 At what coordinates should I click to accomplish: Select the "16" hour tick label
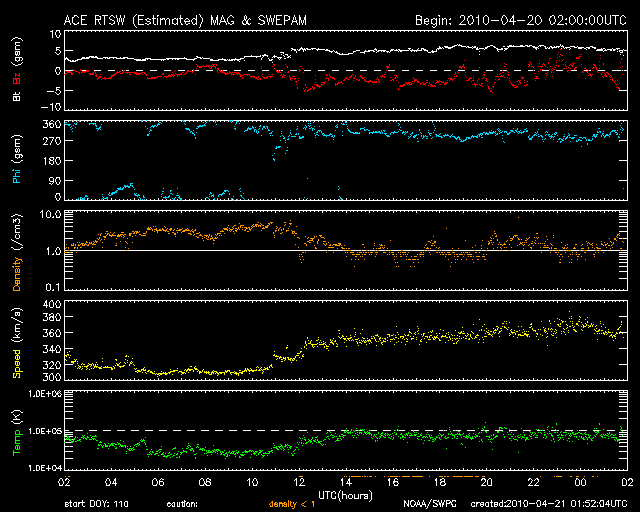tap(393, 482)
